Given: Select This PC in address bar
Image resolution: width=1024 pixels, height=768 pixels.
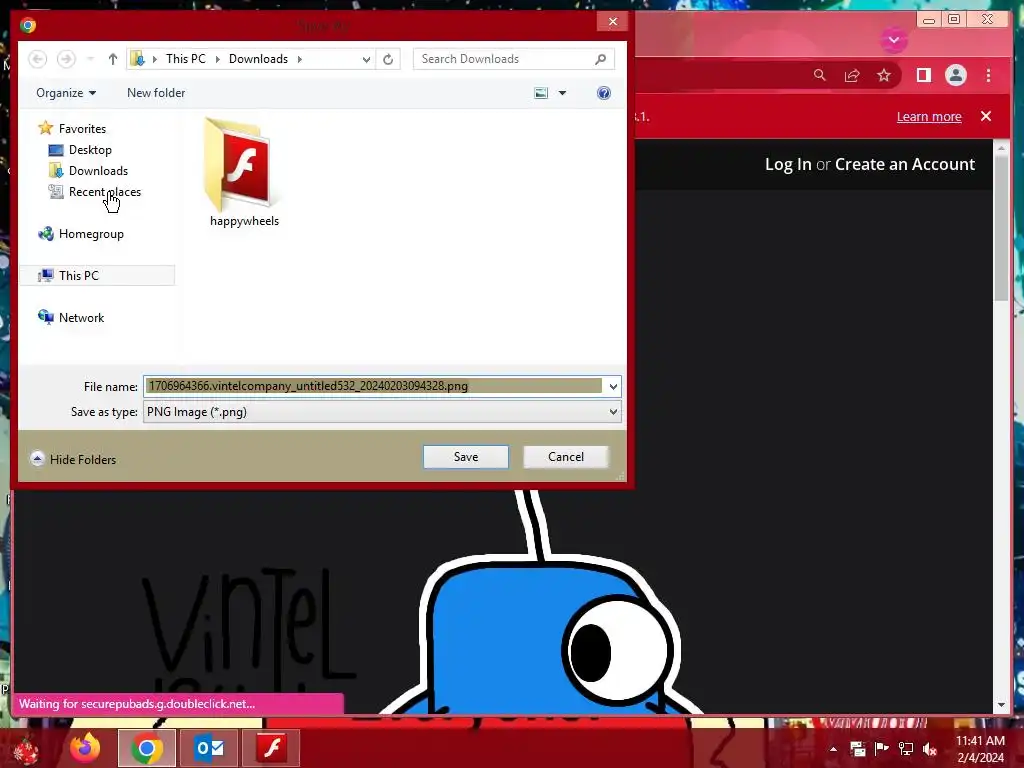Looking at the screenshot, I should coord(185,59).
